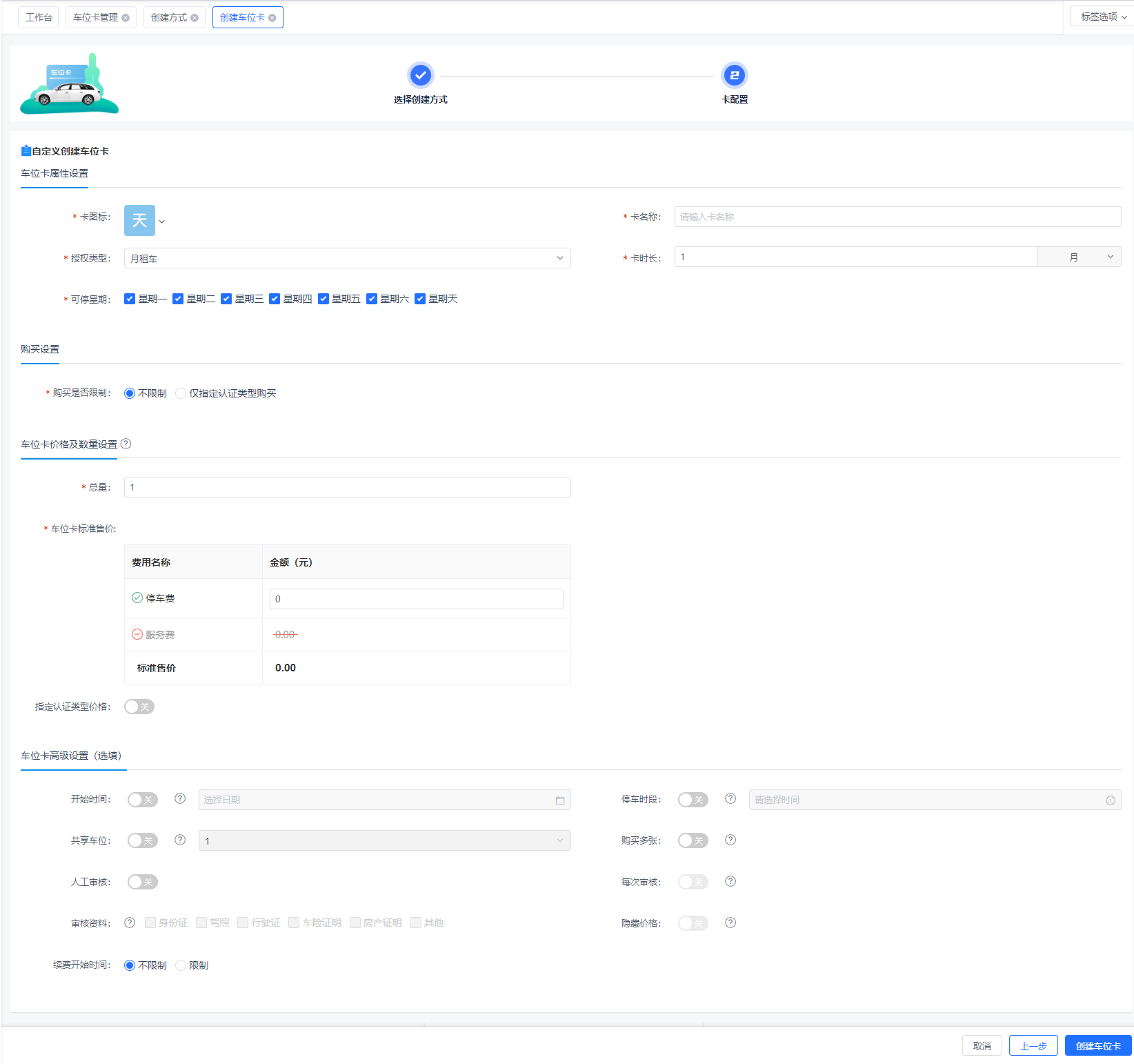This screenshot has width=1134, height=1064.
Task: Switch to the 工作台 tab
Action: [x=39, y=17]
